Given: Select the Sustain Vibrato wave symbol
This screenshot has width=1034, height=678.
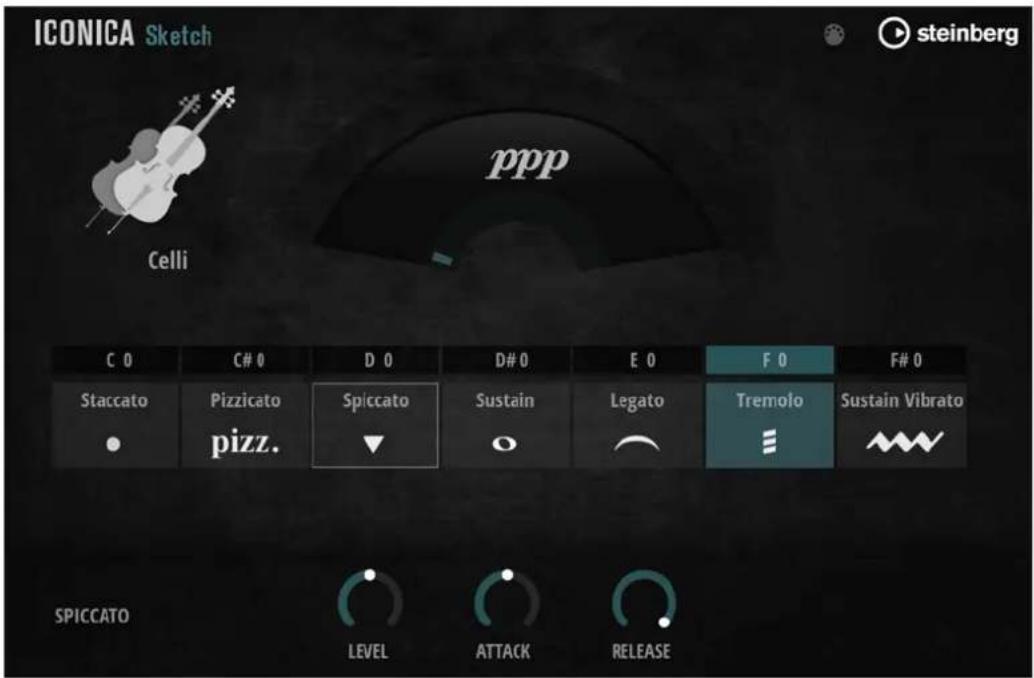Looking at the screenshot, I should (904, 442).
